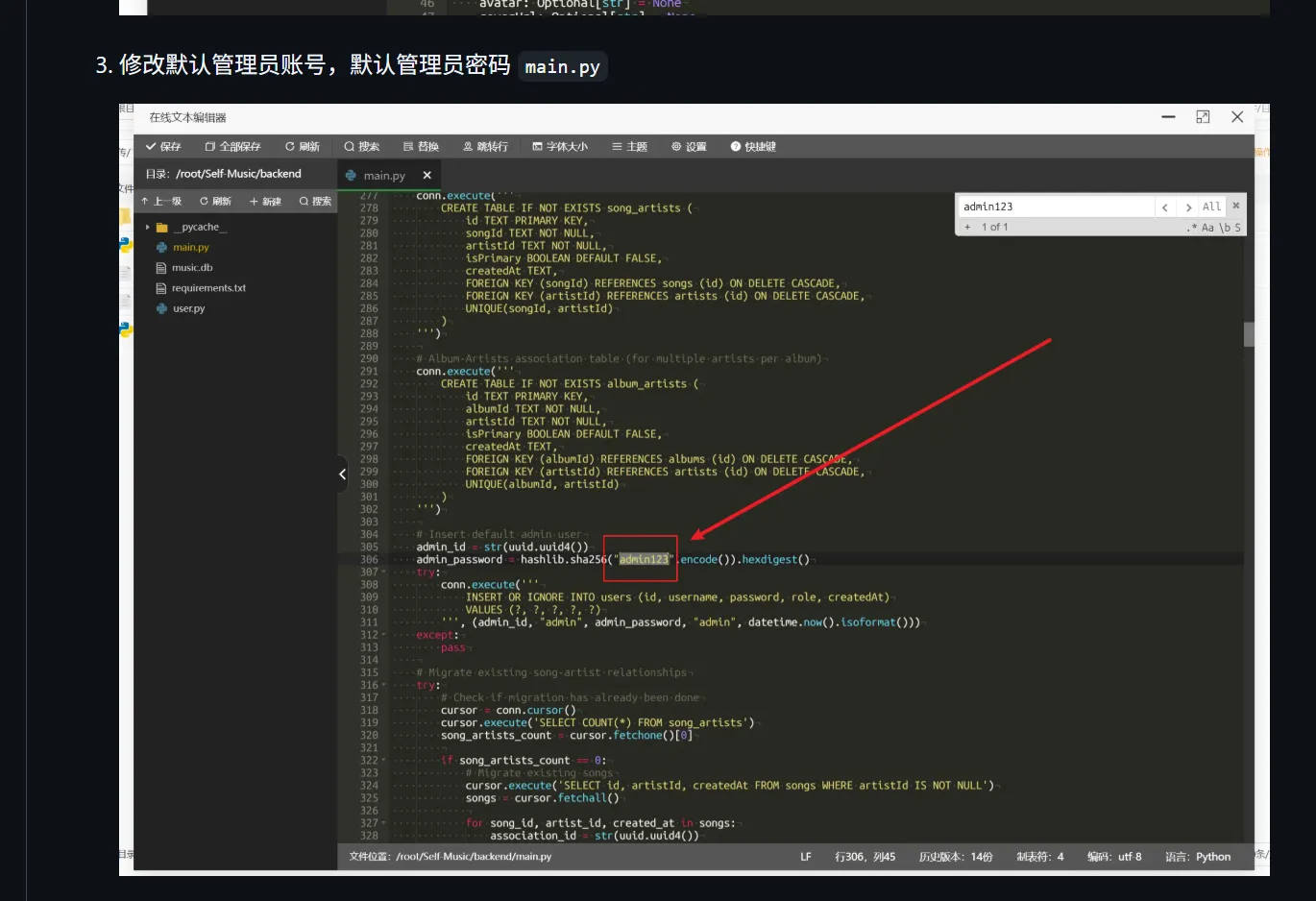Open the 替换 replace tool
This screenshot has width=1316, height=901.
click(x=421, y=147)
